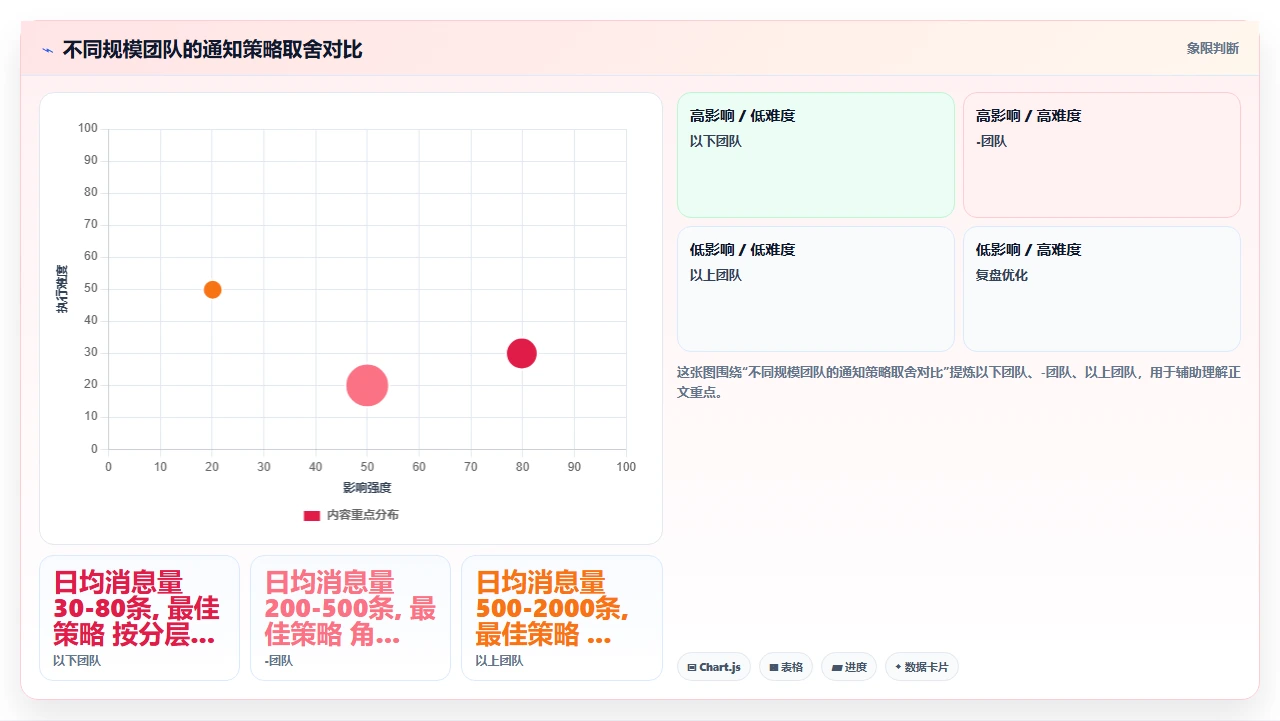This screenshot has height=721, width=1280.
Task: Select the 表格 tag
Action: point(786,667)
